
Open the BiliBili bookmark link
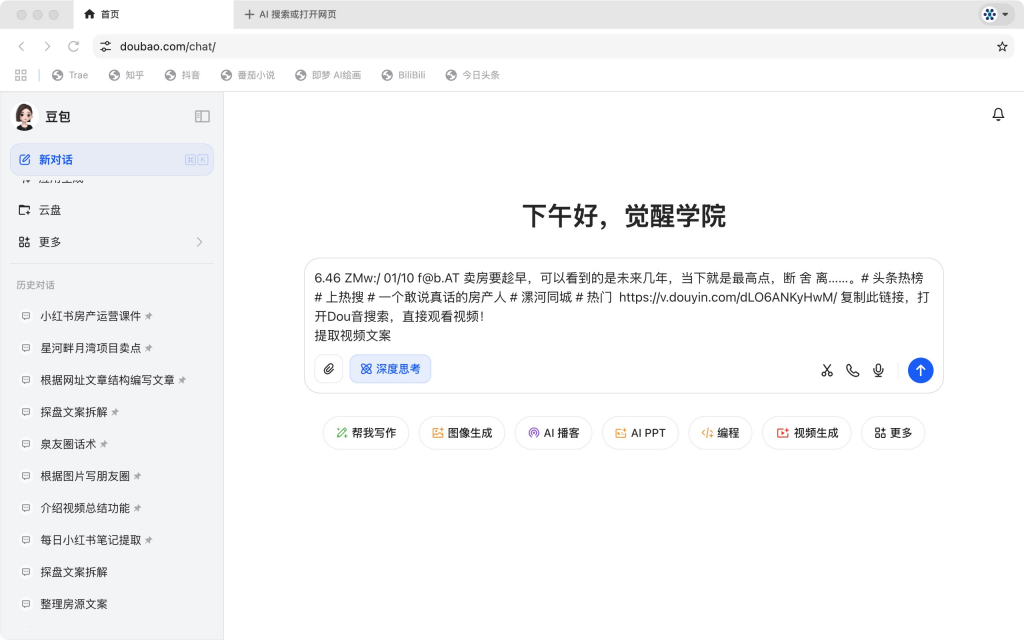pos(403,74)
